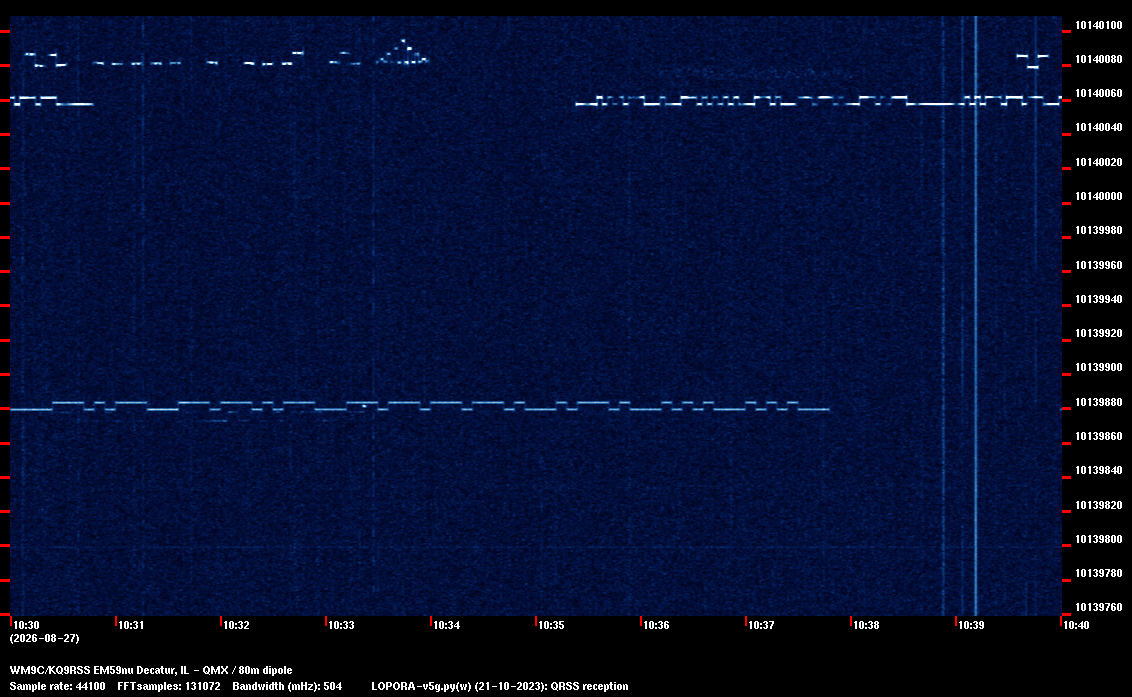
Task: Click the (2026-08-27) date text
Action: (x=44, y=638)
